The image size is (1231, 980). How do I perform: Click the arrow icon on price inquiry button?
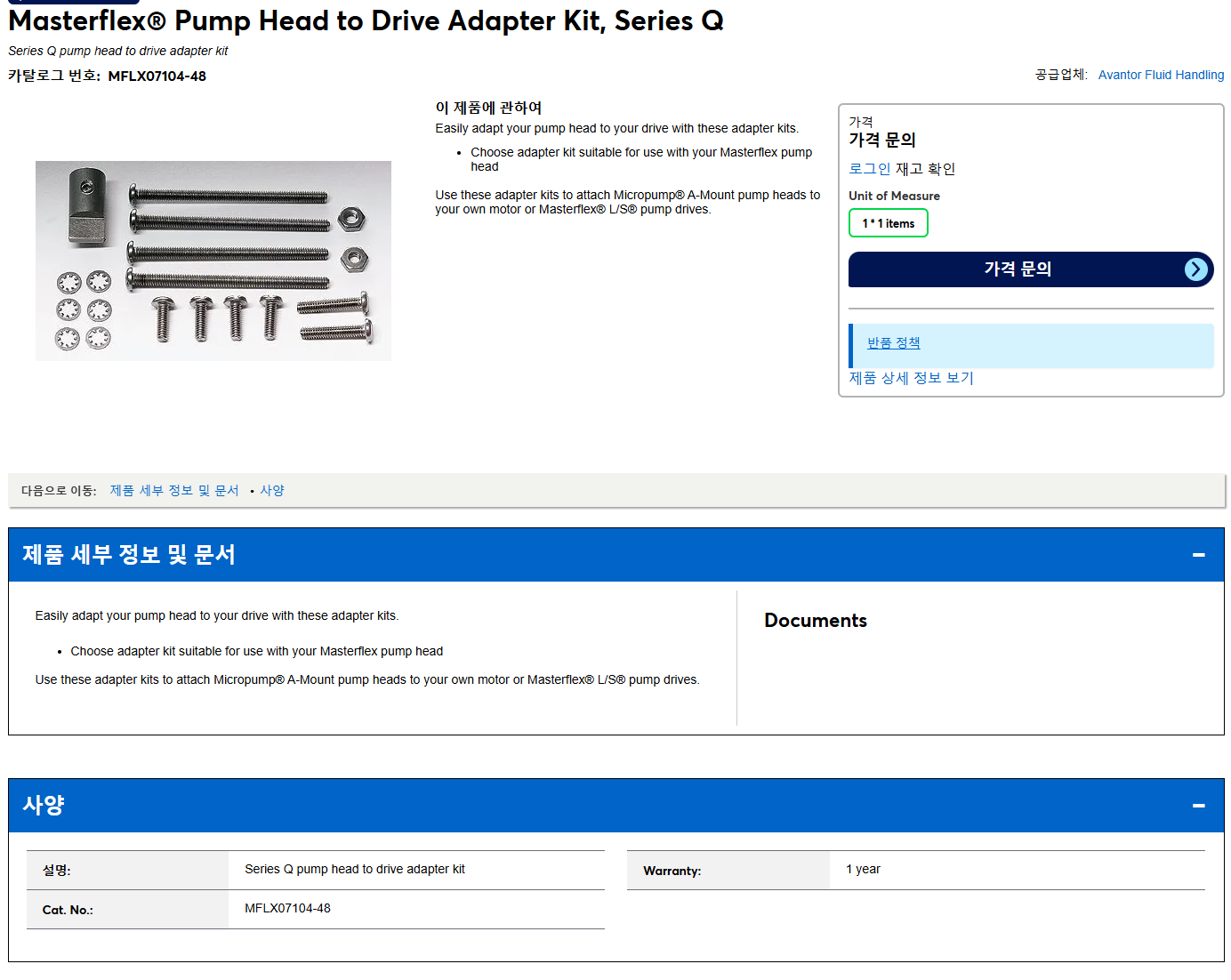click(x=1196, y=269)
